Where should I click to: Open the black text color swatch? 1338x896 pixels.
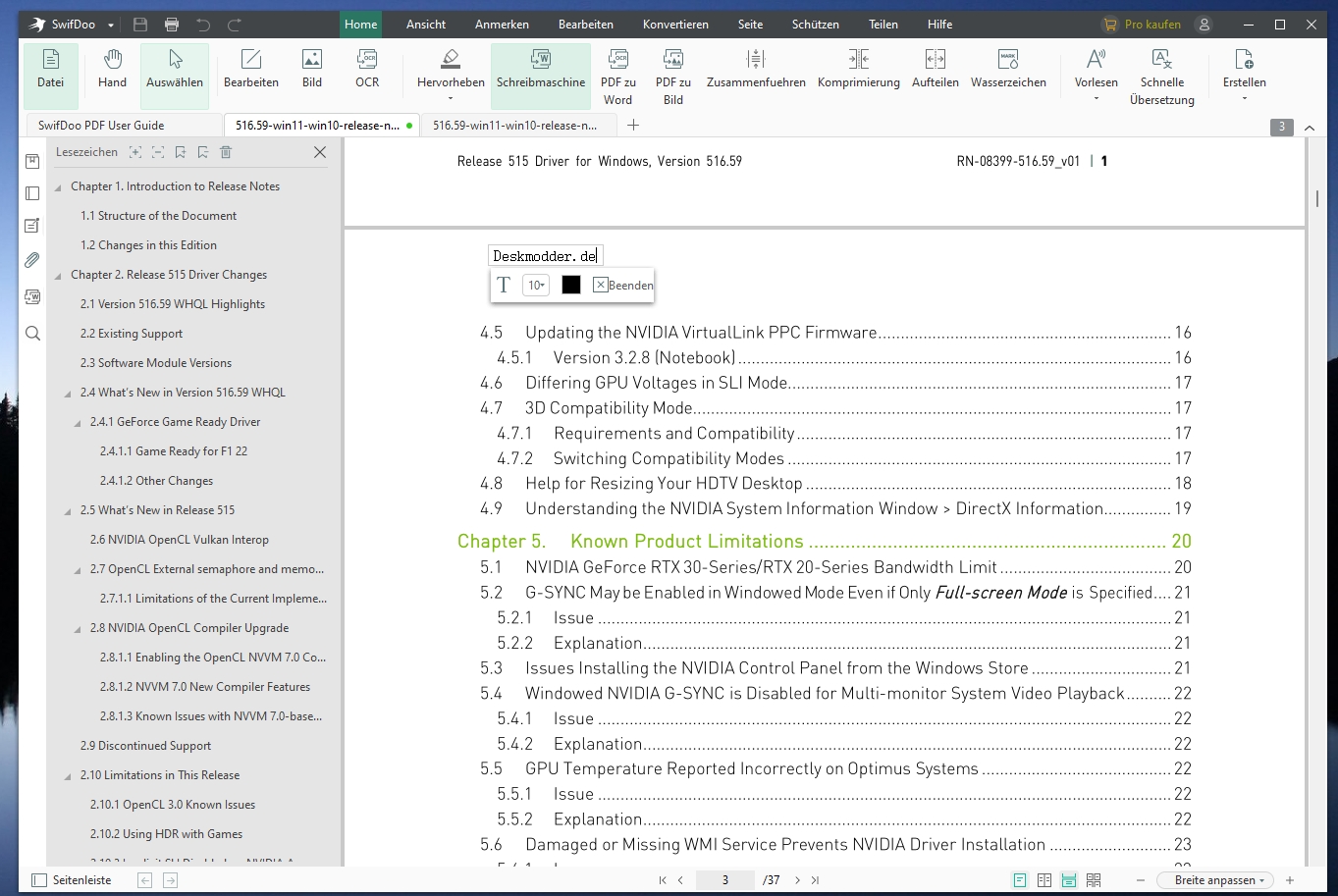click(571, 285)
